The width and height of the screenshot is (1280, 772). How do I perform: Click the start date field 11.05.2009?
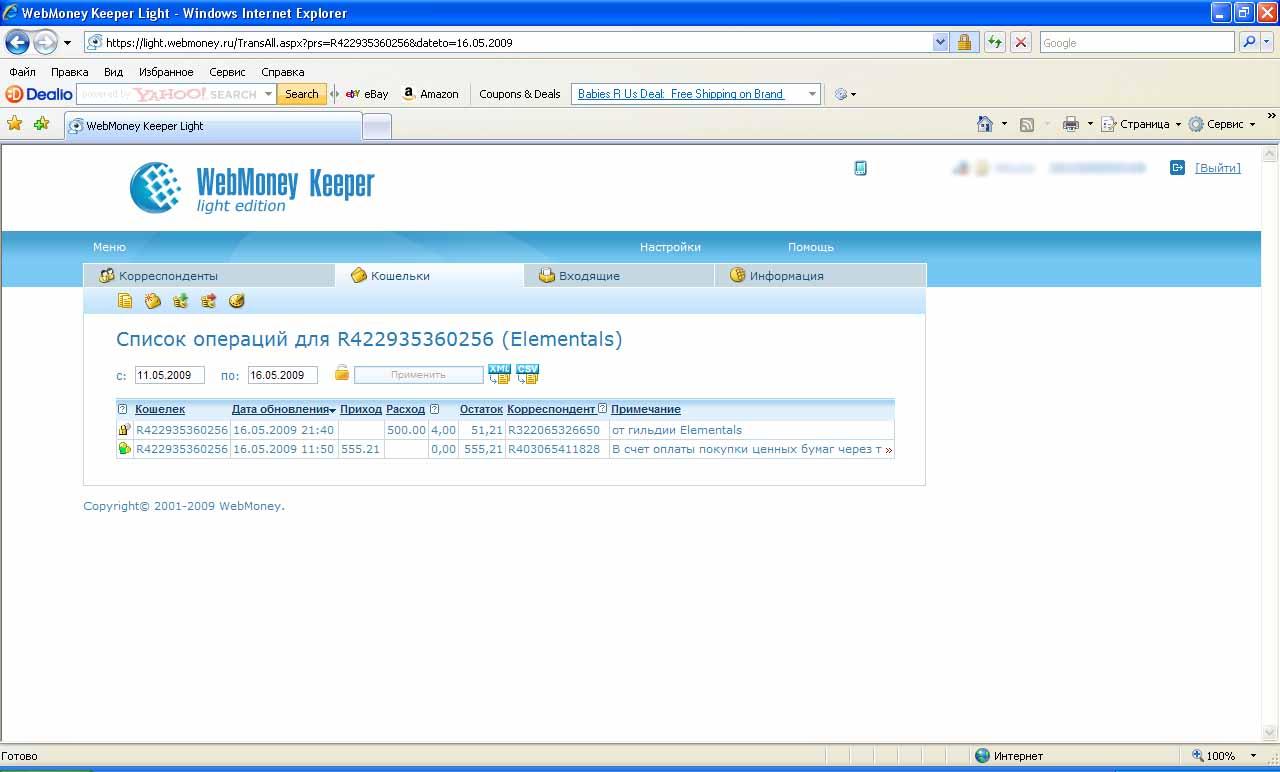tap(170, 375)
